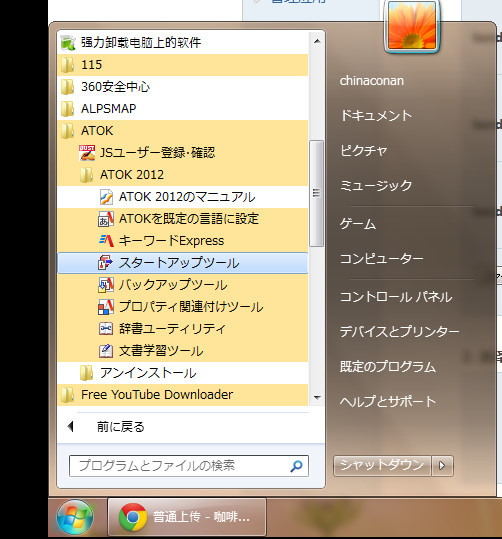This screenshot has width=502, height=539.
Task: Open デバイスとプリンター
Action: tap(400, 332)
